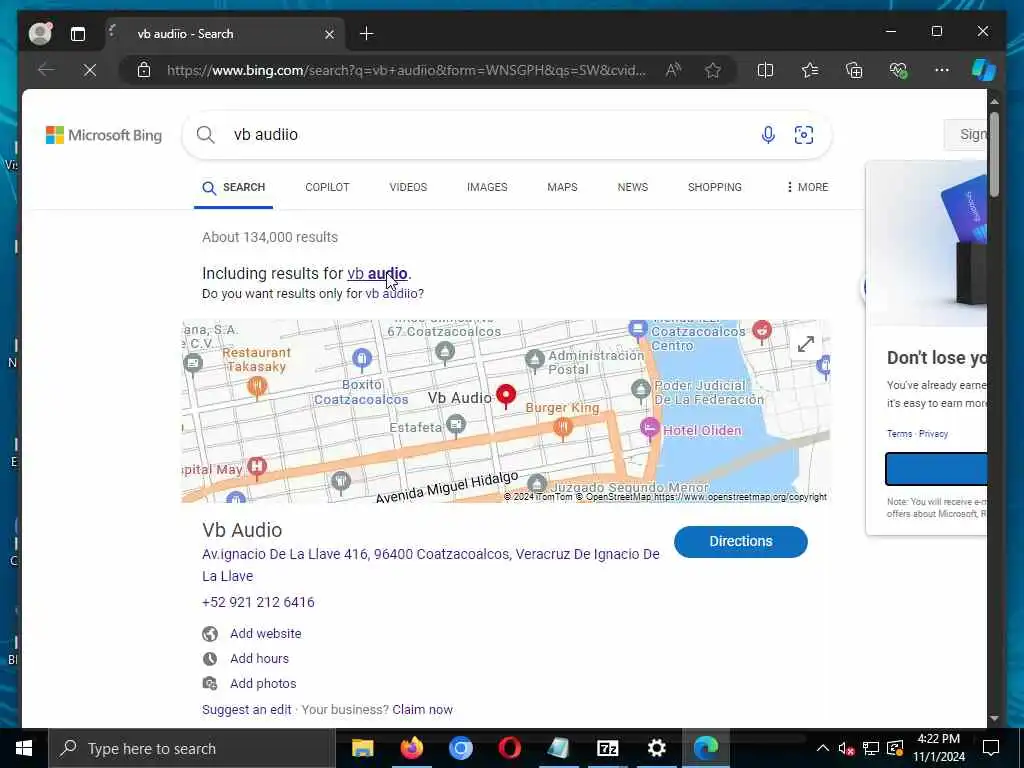
Task: Click Add website link
Action: tap(265, 633)
